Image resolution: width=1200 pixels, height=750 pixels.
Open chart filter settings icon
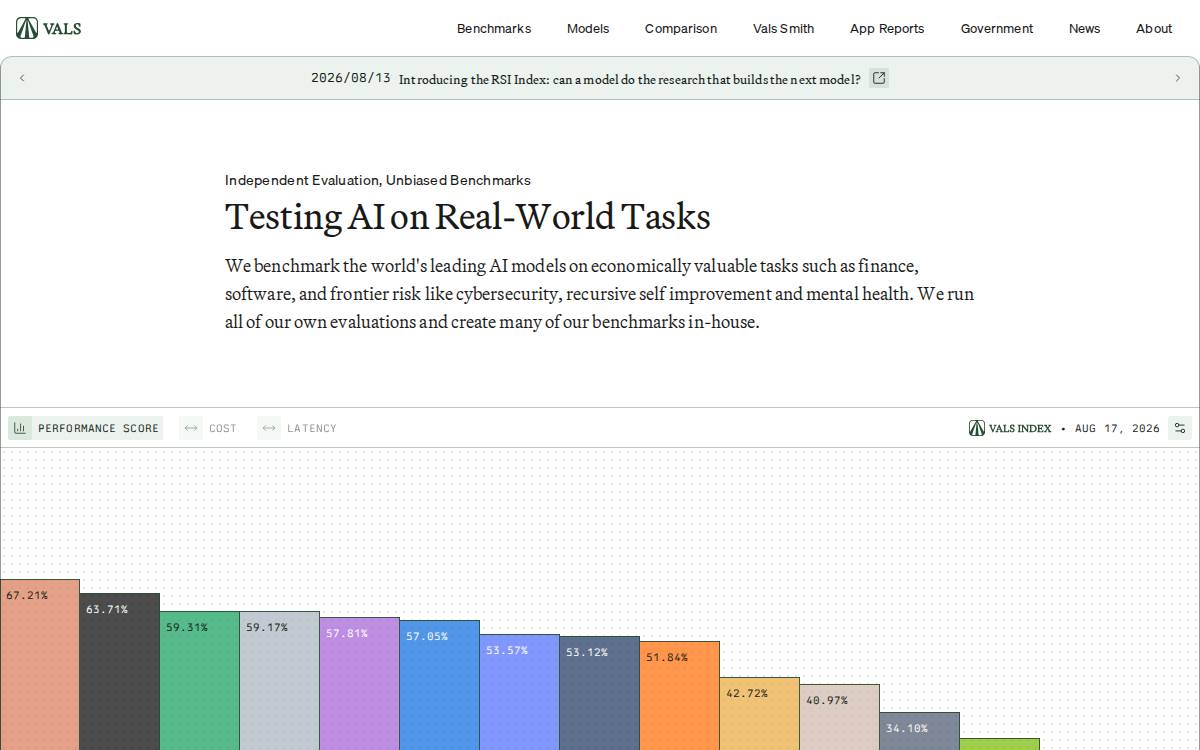pos(1180,428)
